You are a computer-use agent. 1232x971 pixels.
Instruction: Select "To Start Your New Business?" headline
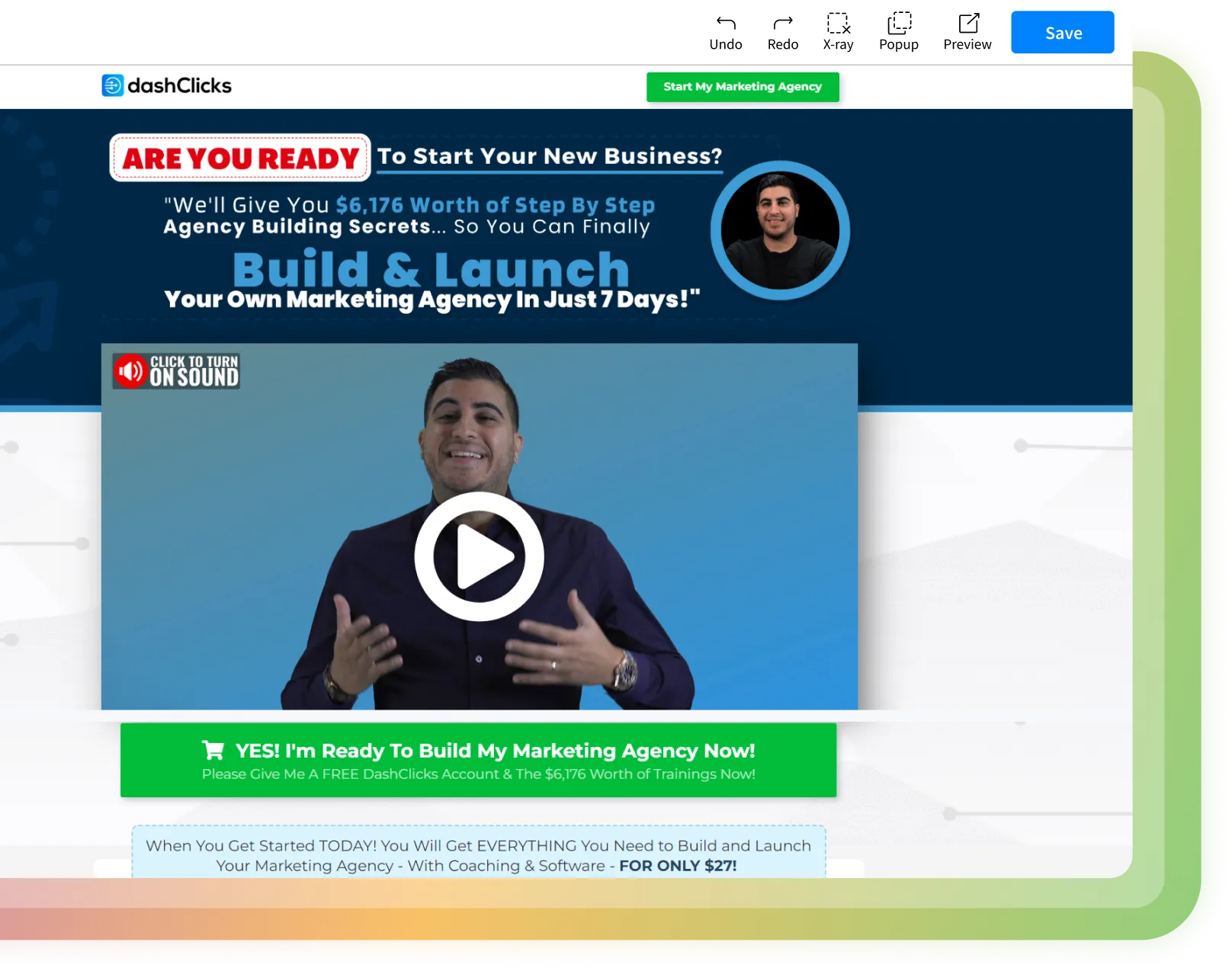(550, 156)
